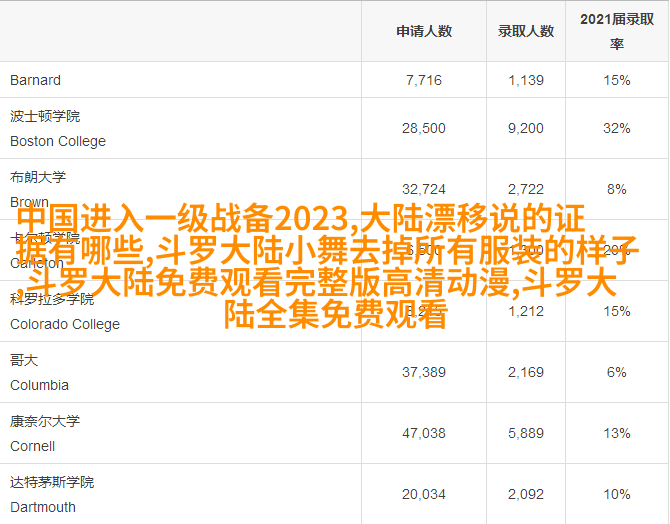This screenshot has width=670, height=524.
Task: Click the 布朗大学 school name
Action: tap(38, 177)
